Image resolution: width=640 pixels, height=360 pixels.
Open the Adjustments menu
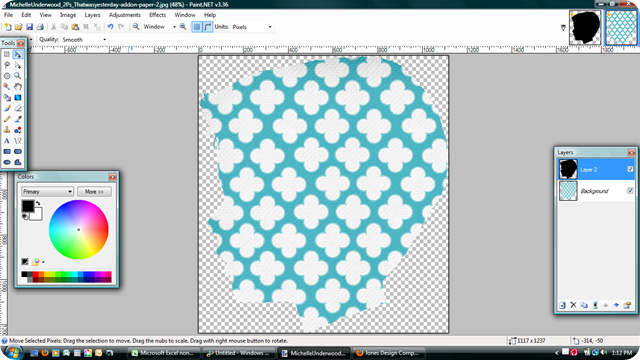(124, 15)
